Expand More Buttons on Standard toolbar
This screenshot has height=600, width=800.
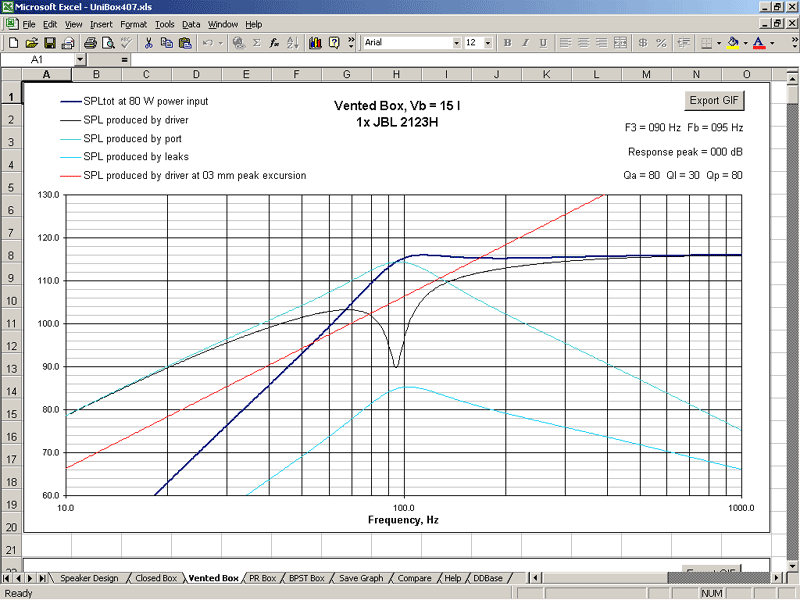351,43
